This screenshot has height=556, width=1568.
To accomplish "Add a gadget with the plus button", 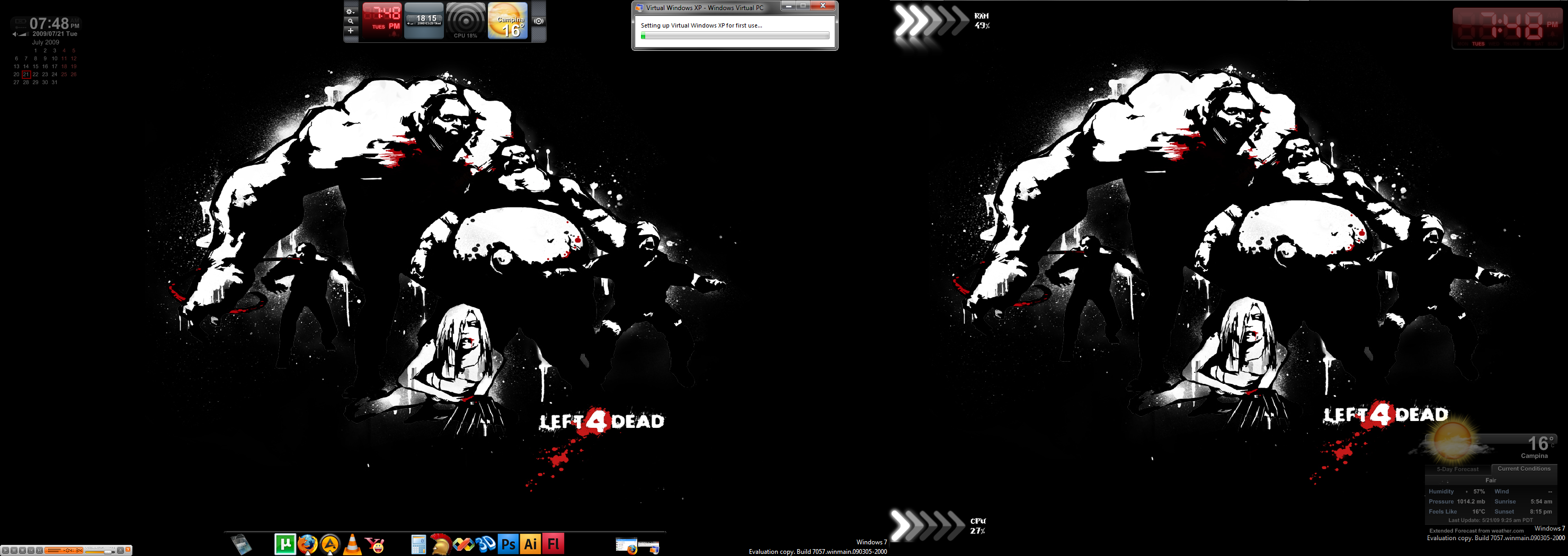I will pos(351,30).
